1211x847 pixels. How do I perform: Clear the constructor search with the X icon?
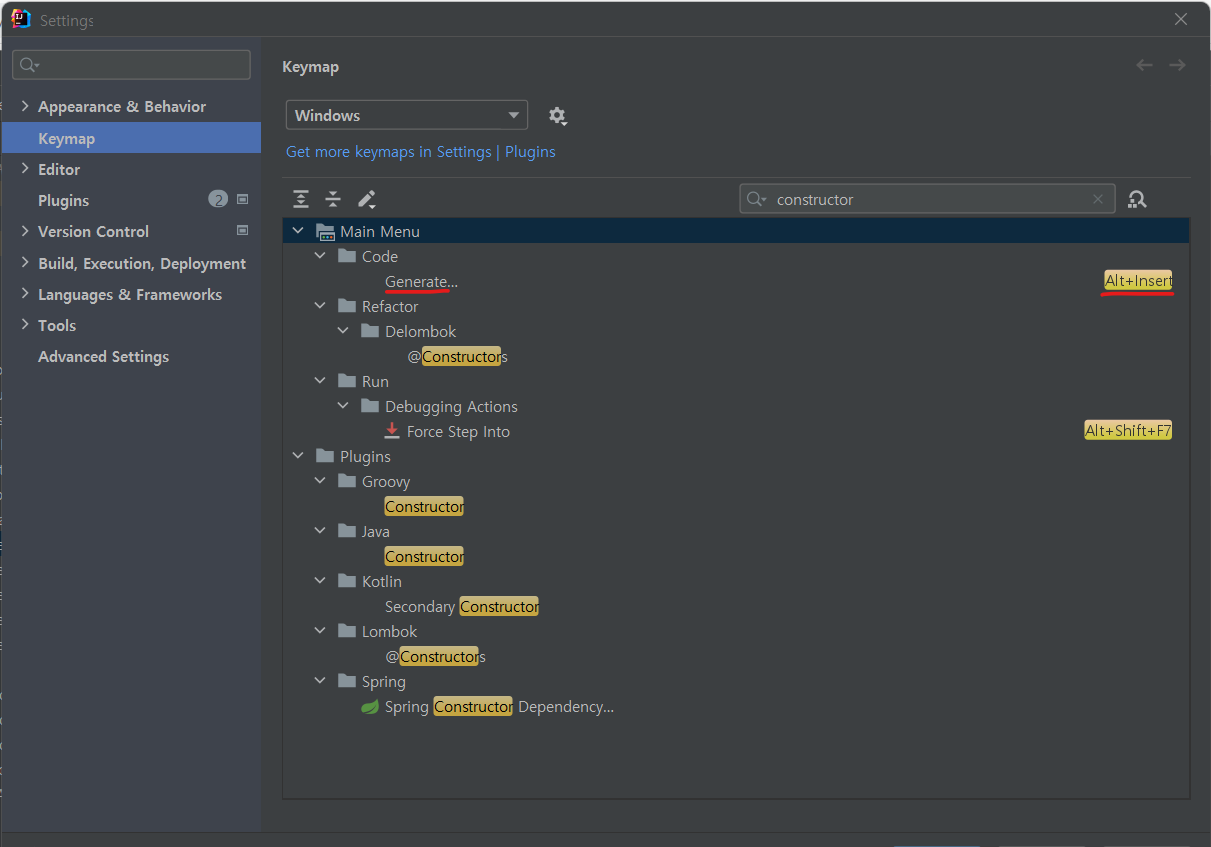[1098, 199]
